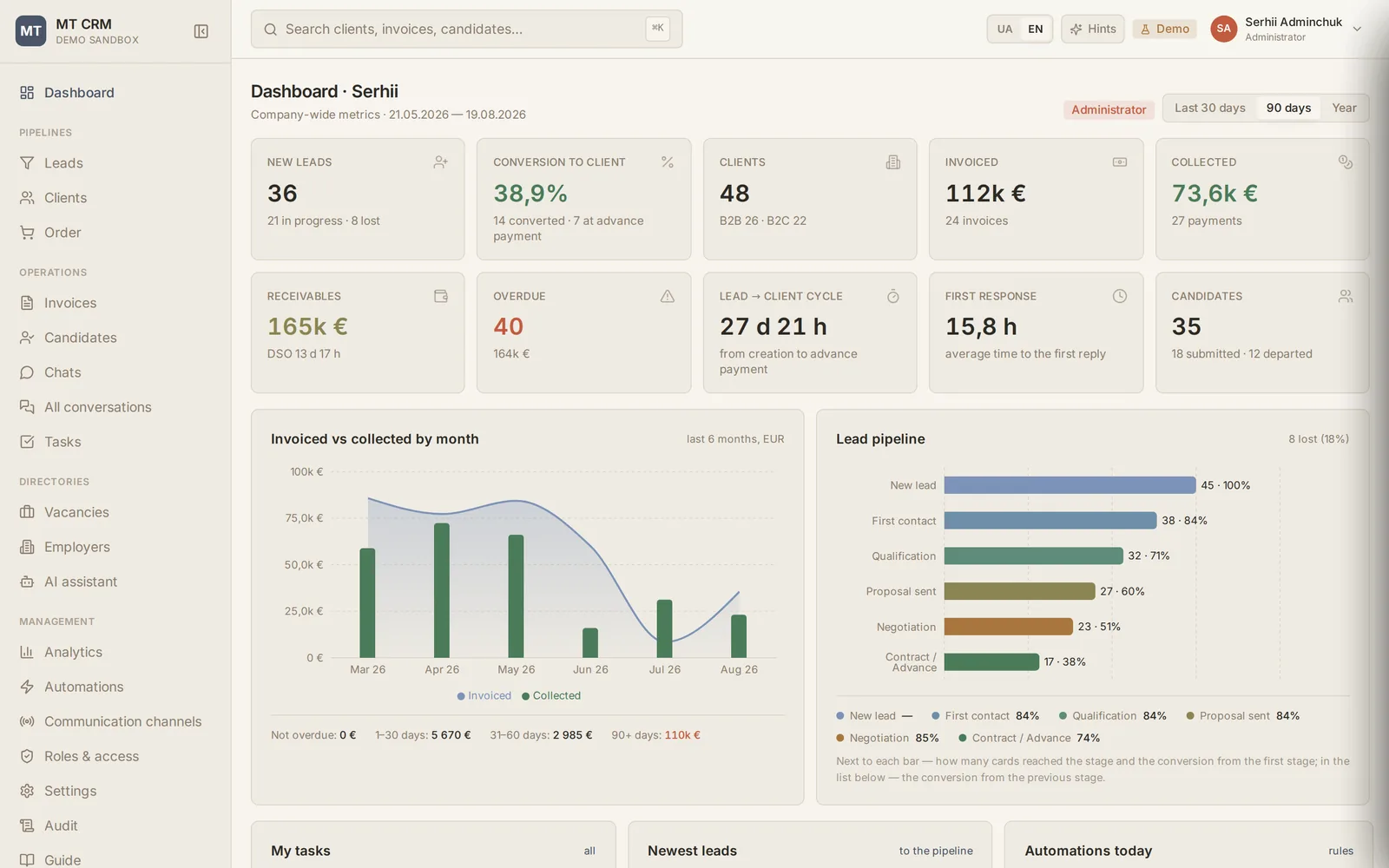Click the Demo badge button
This screenshot has width=1389, height=868.
(x=1164, y=30)
